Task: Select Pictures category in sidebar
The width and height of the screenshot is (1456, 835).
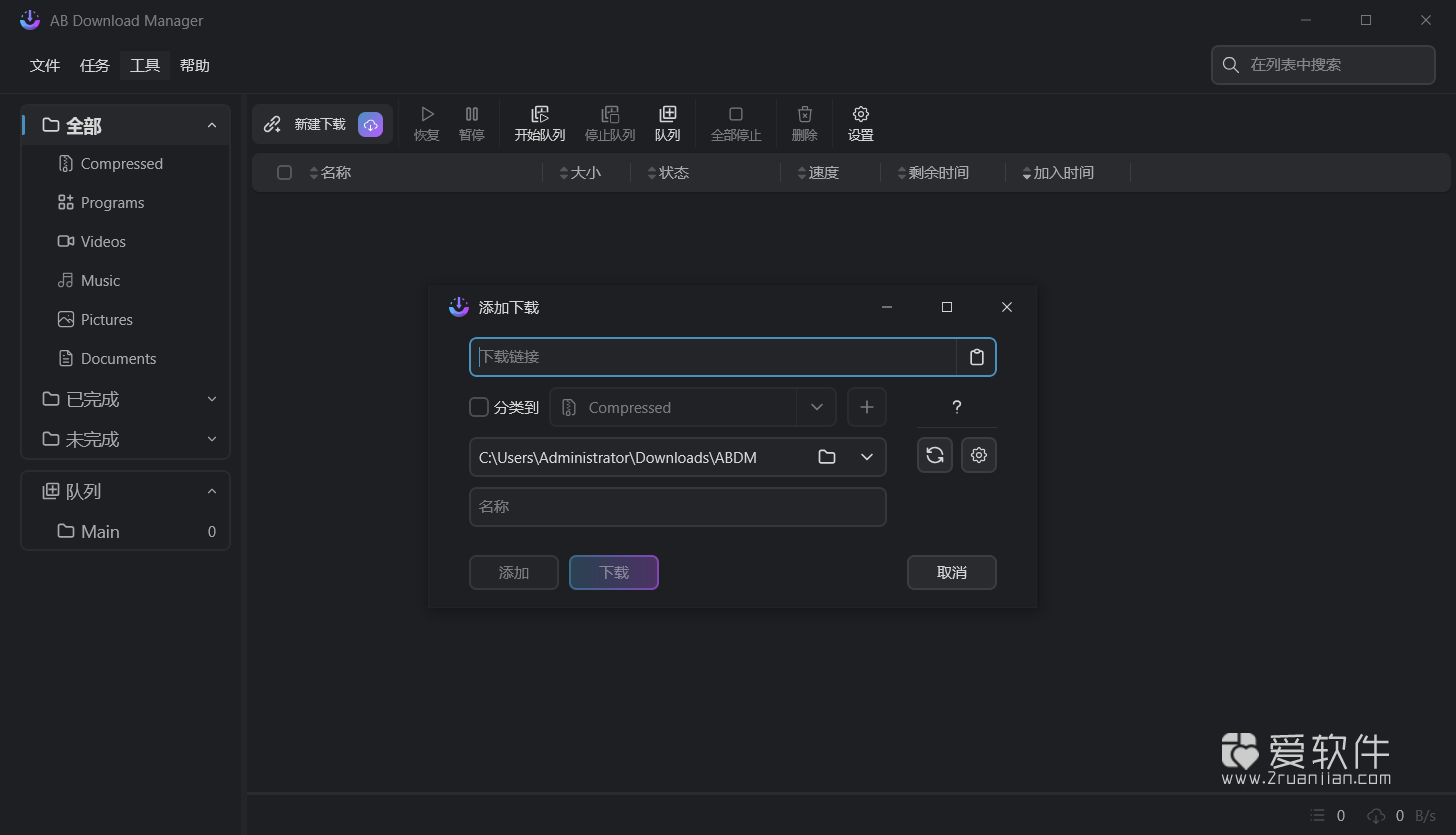Action: point(126,320)
